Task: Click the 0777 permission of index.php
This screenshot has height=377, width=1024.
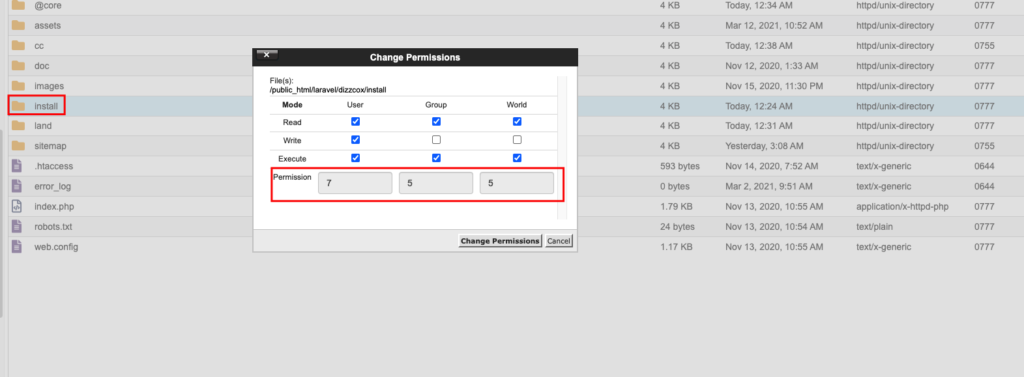Action: [x=984, y=206]
